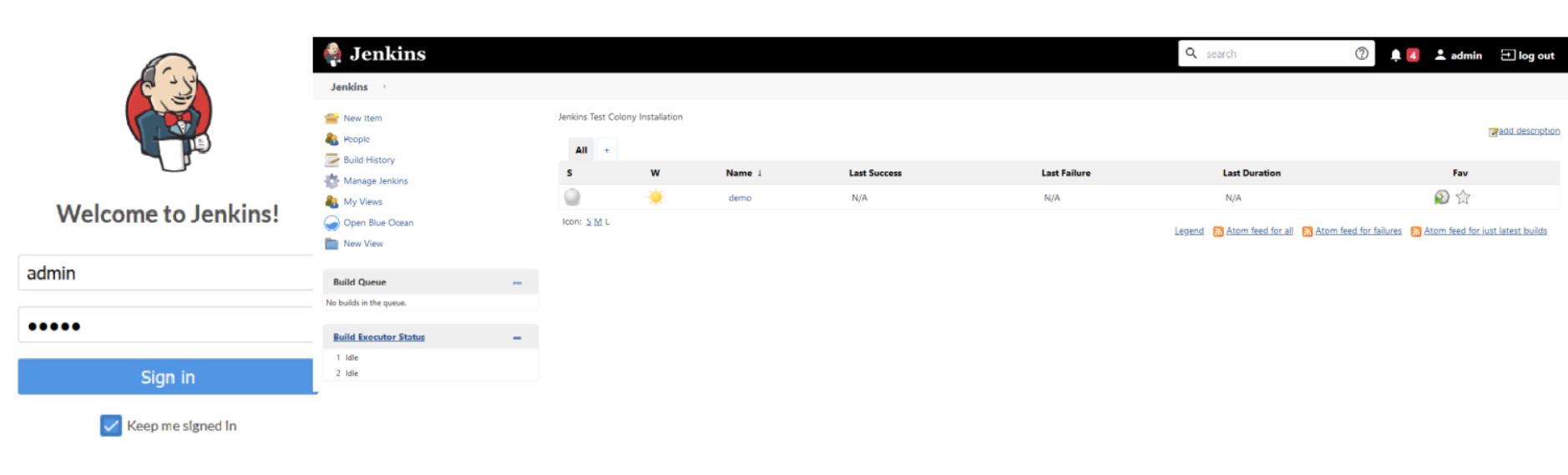The height and width of the screenshot is (475, 1568).
Task: Click the Last Failure column header
Action: click(x=1065, y=174)
